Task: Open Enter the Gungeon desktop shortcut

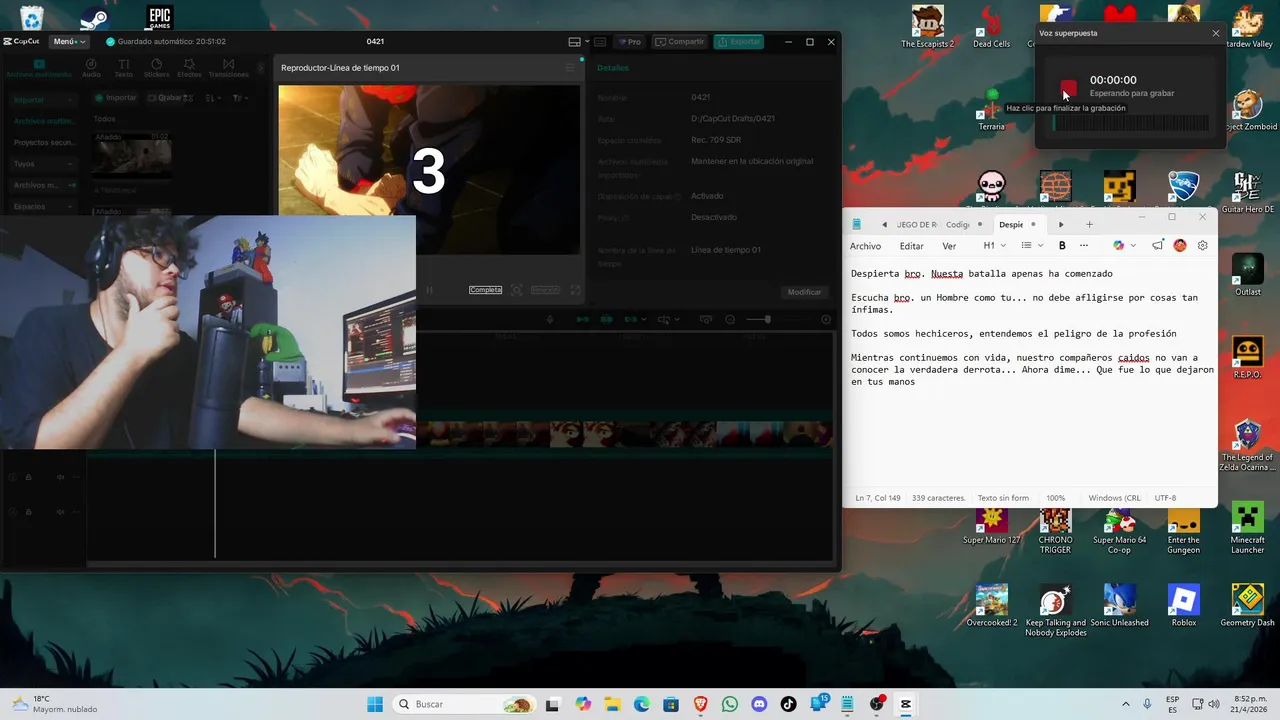Action: pos(1183,529)
